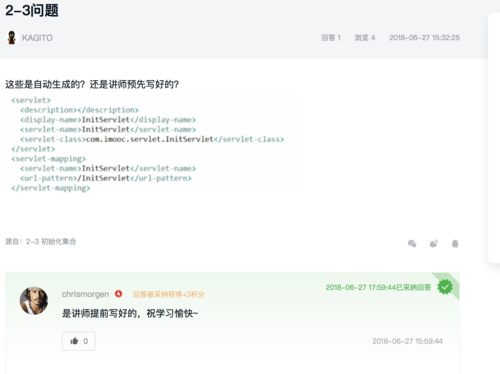
Task: Click the servlet-class com.imooc.servlet.InitServlet line
Action: (x=152, y=139)
